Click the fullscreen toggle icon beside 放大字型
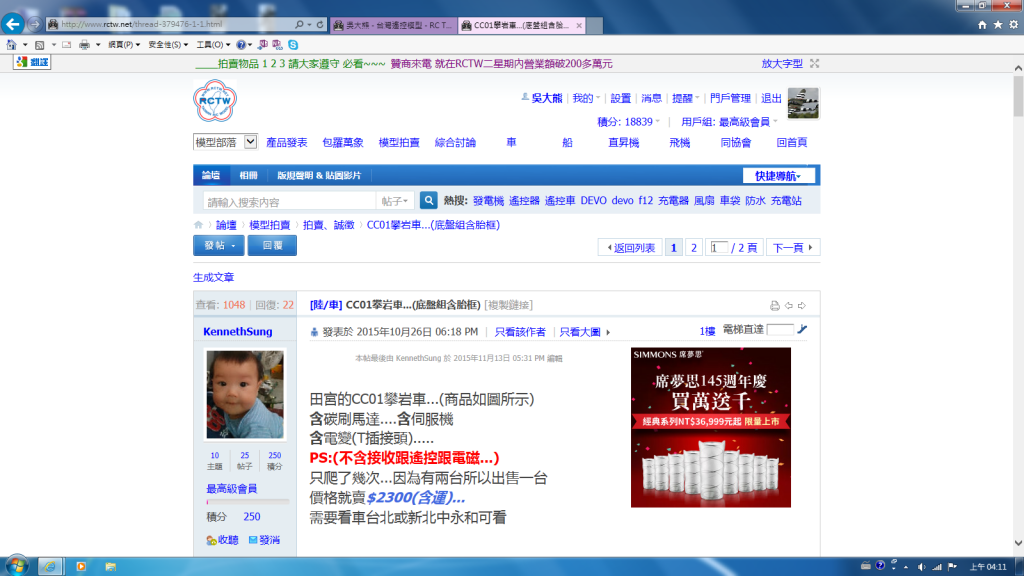 tap(814, 63)
